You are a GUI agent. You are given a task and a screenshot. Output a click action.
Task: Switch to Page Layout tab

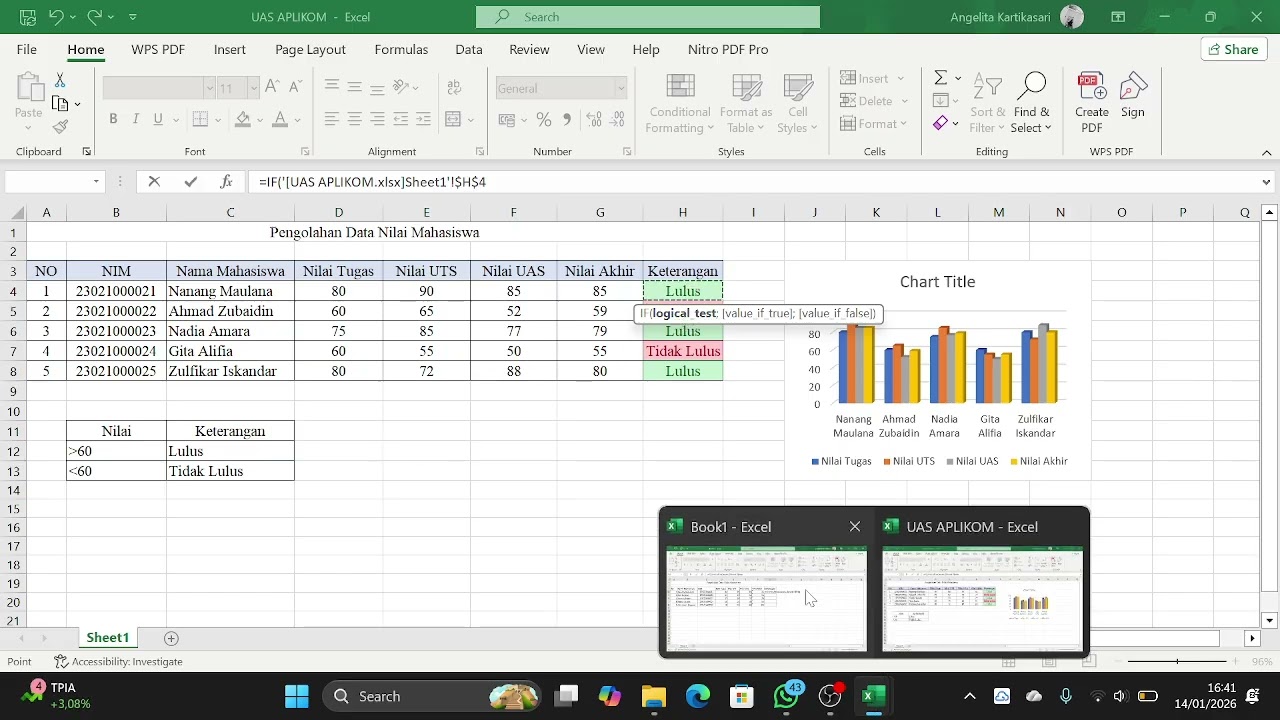[310, 49]
